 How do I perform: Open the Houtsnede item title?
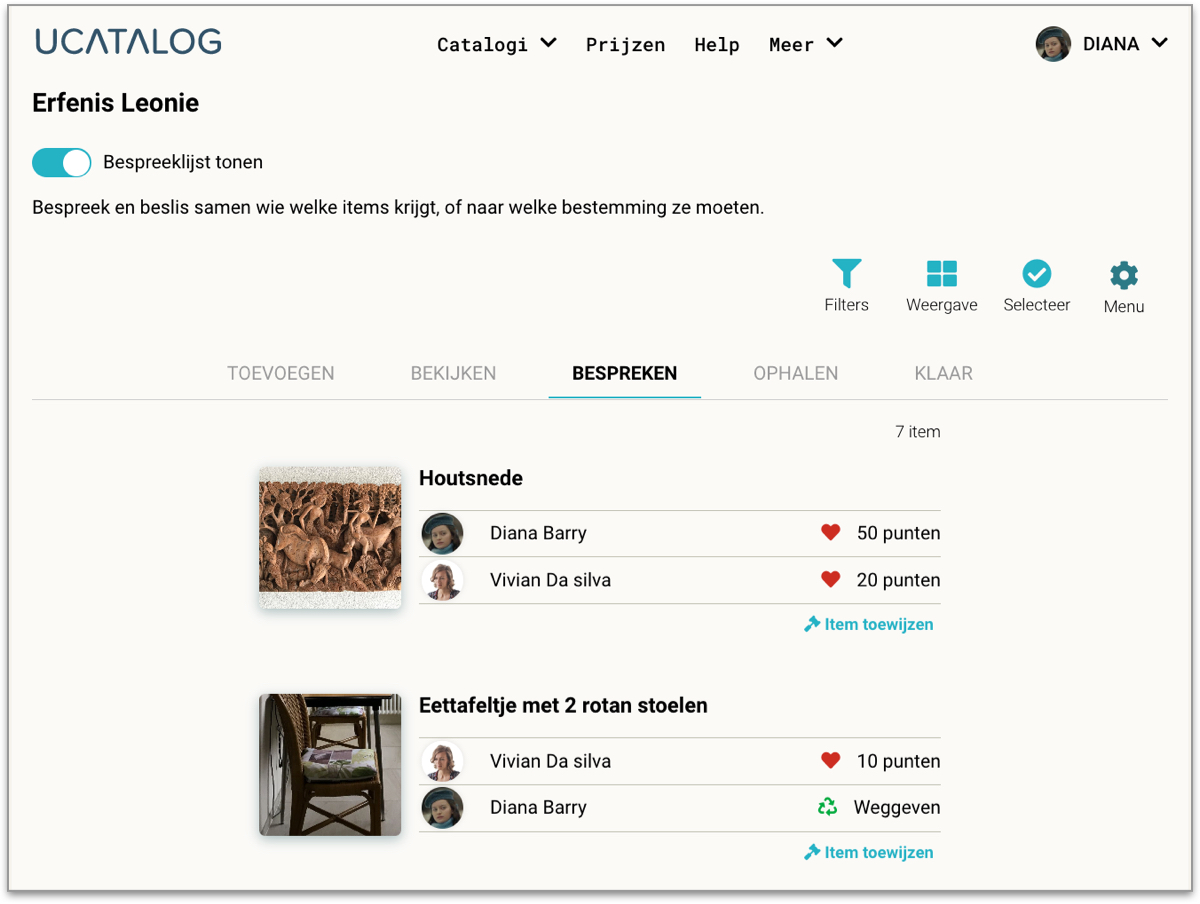471,478
